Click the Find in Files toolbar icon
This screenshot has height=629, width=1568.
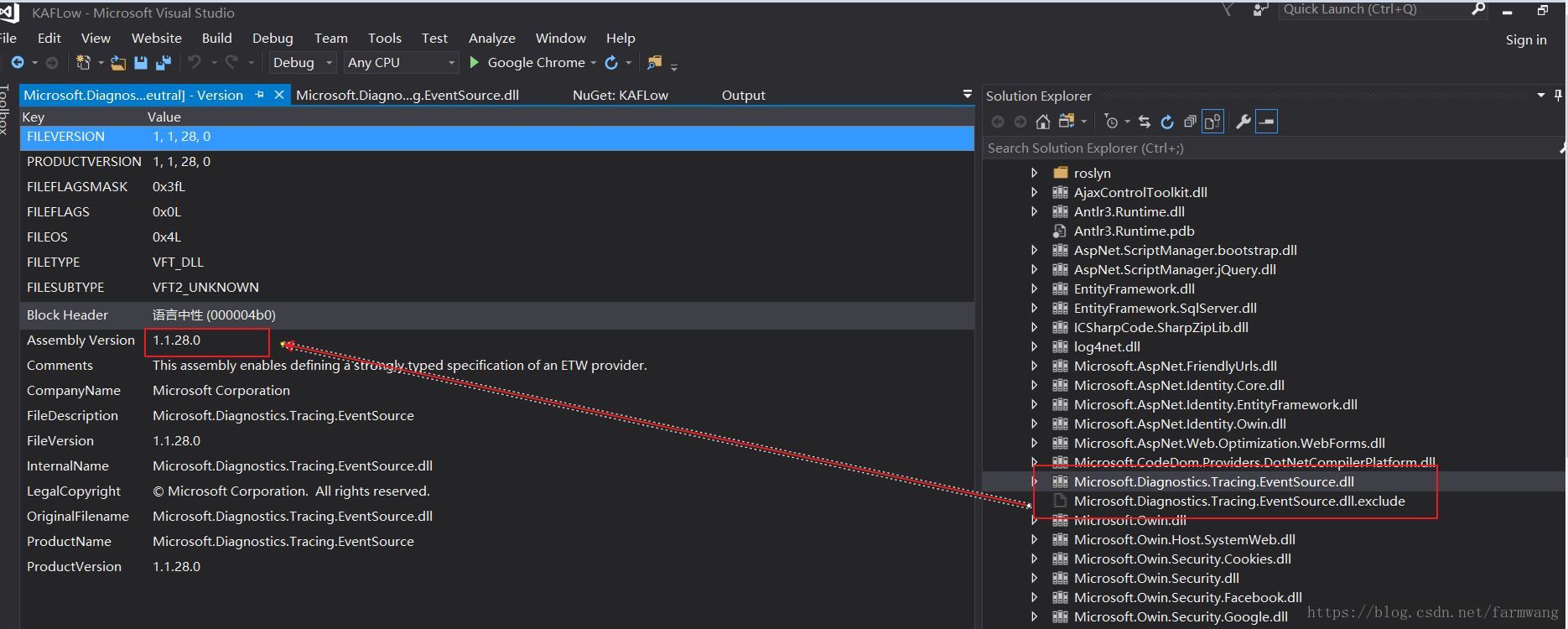tap(654, 63)
